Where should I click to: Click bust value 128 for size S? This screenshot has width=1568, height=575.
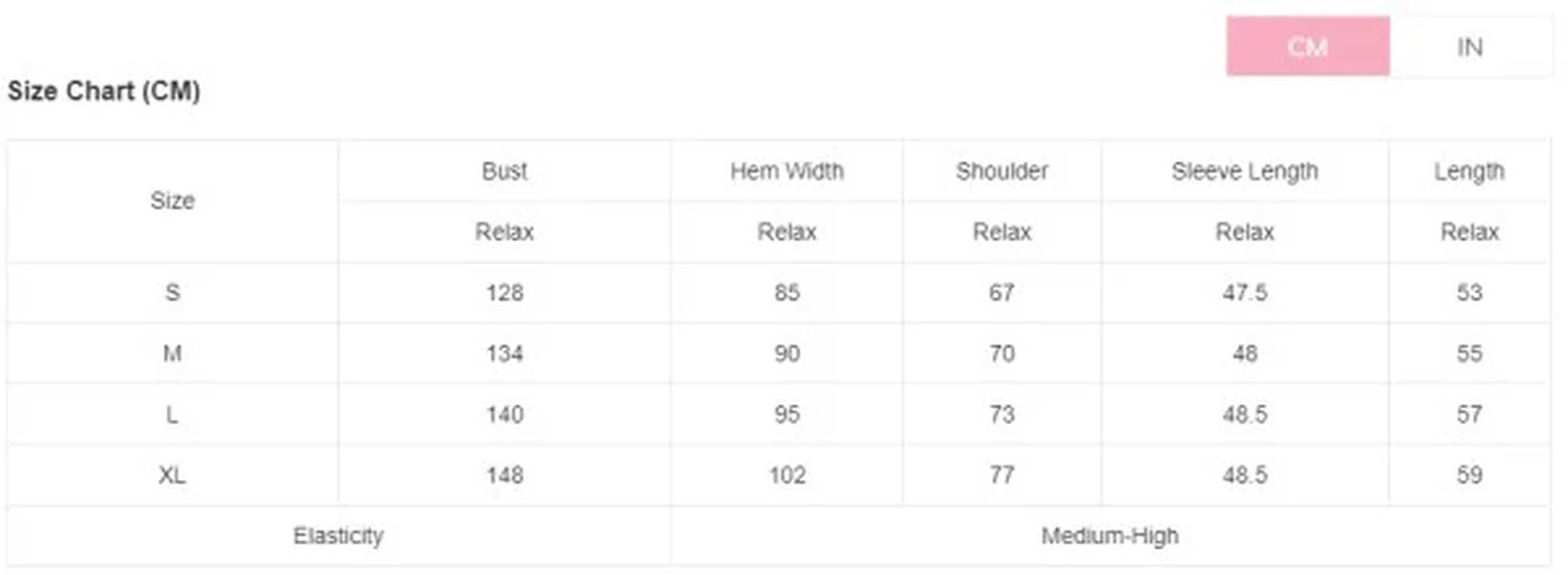tap(504, 292)
